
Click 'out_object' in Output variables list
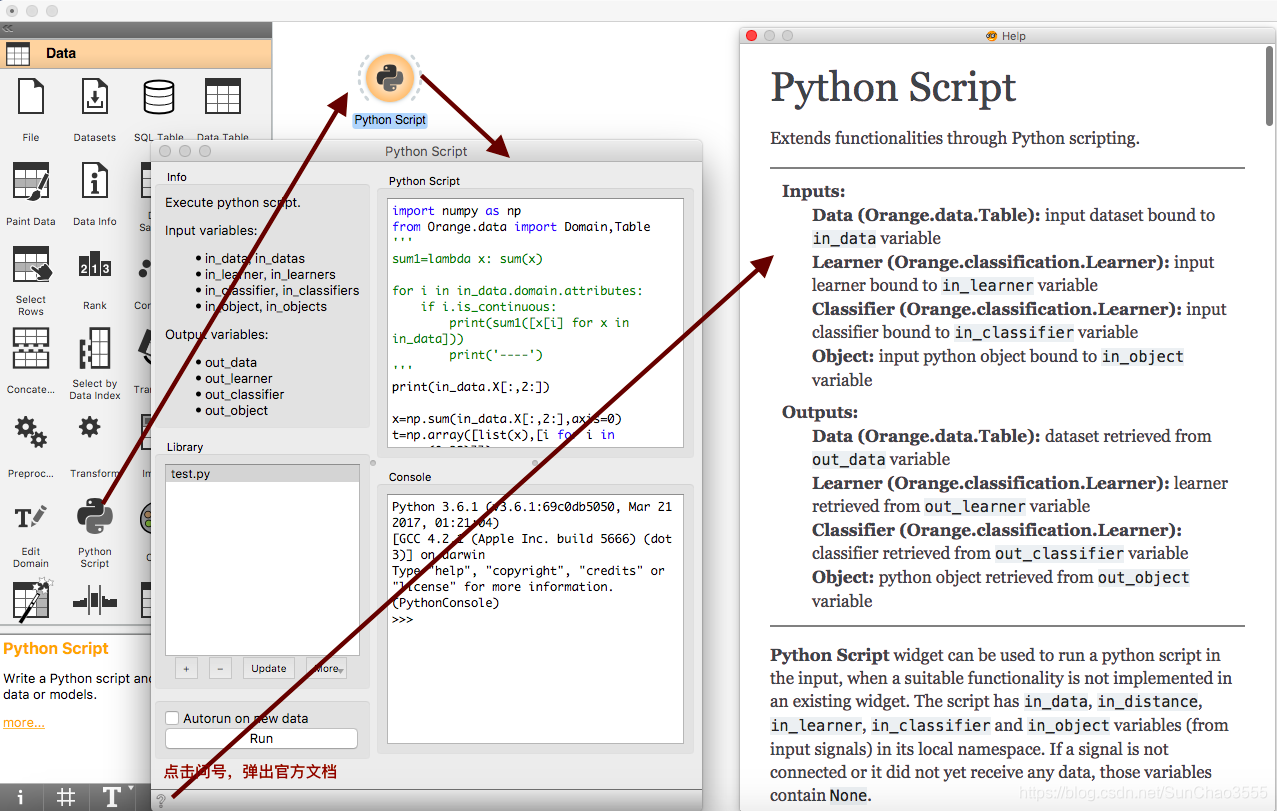(x=237, y=410)
